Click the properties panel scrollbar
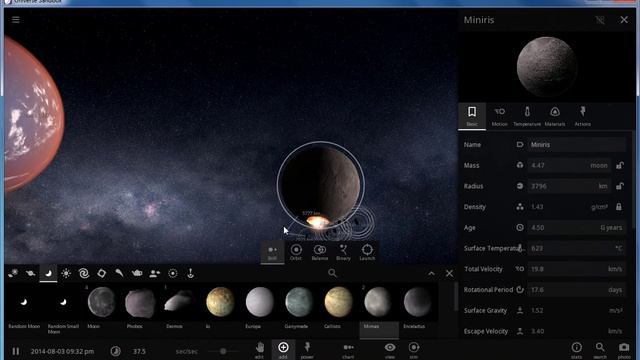This screenshot has height=360, width=640. [633, 180]
